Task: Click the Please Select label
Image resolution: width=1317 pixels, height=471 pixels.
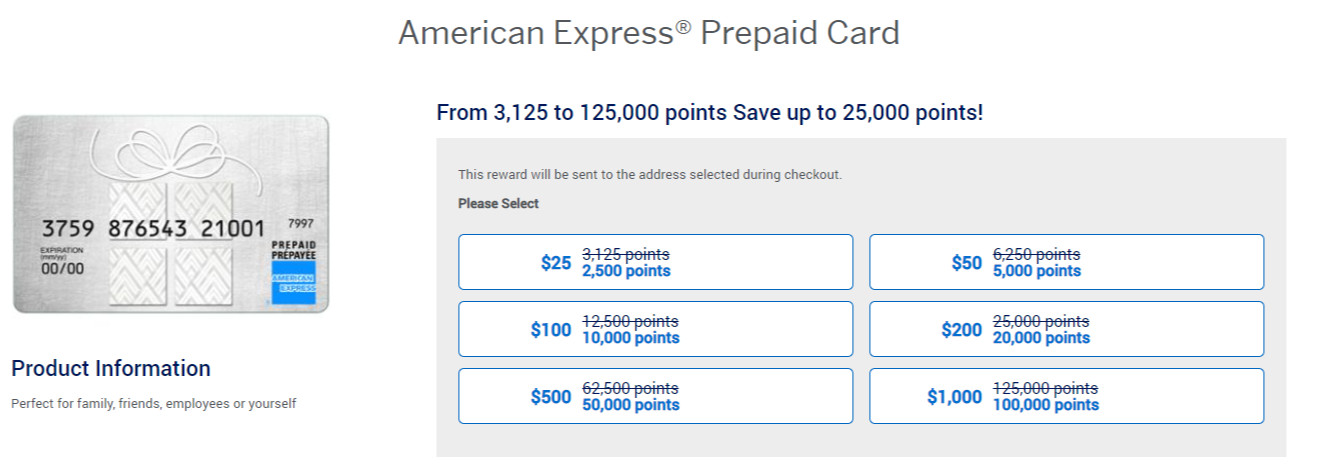Action: pos(498,204)
